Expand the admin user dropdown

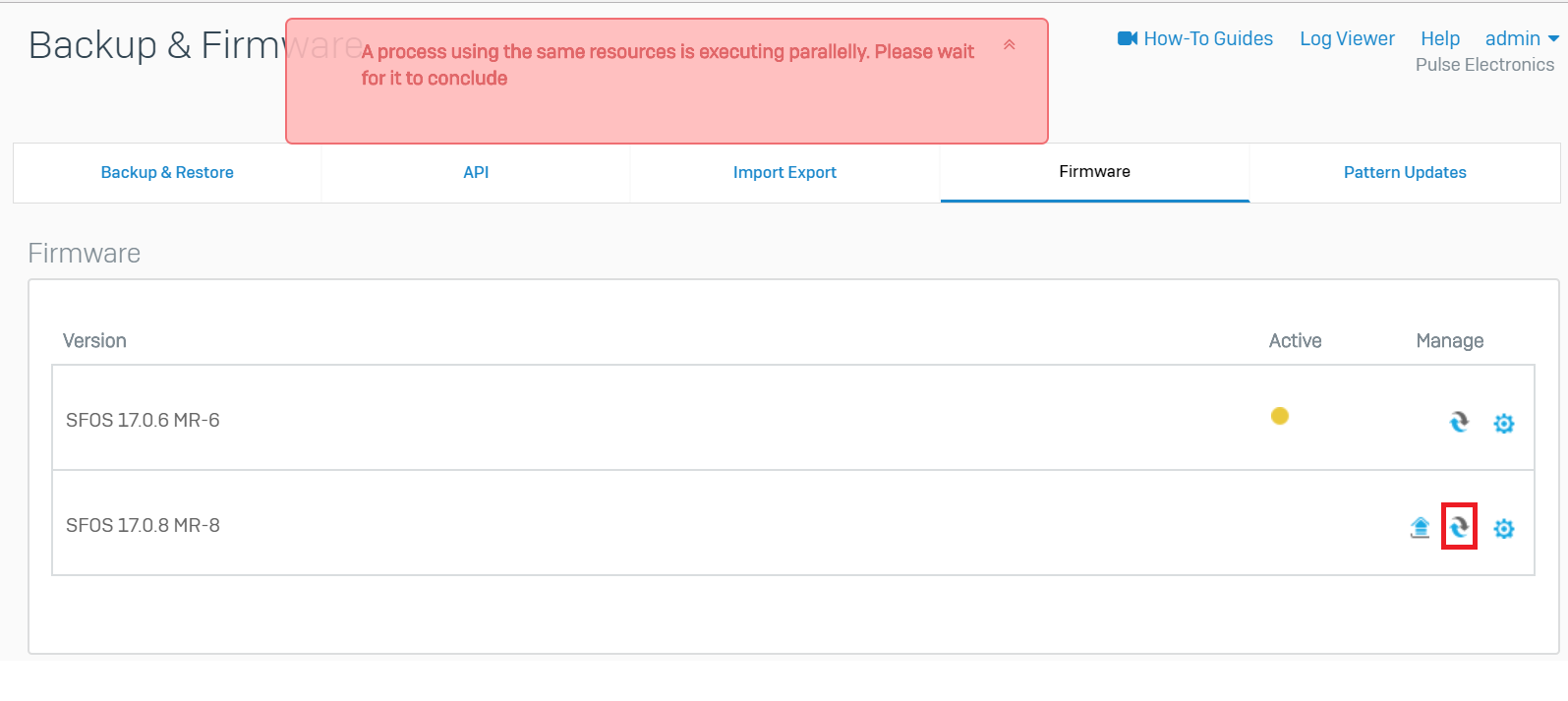[x=1522, y=38]
